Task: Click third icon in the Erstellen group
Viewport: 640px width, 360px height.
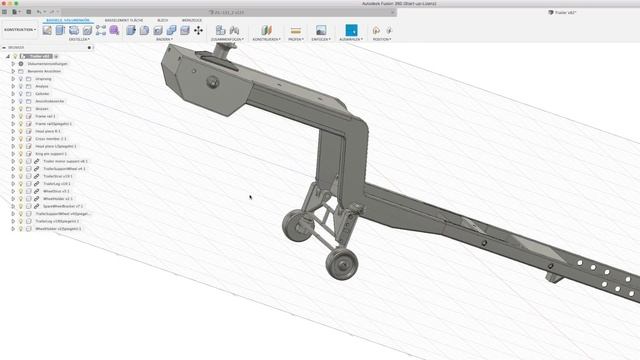Action: 74,30
